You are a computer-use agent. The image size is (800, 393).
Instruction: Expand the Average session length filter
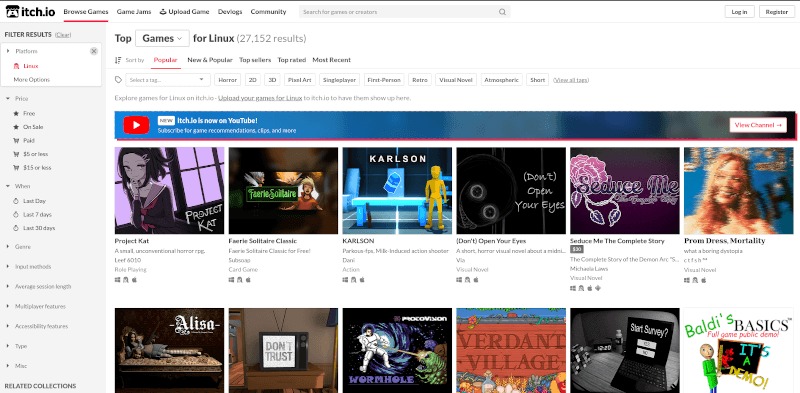pyautogui.click(x=8, y=286)
